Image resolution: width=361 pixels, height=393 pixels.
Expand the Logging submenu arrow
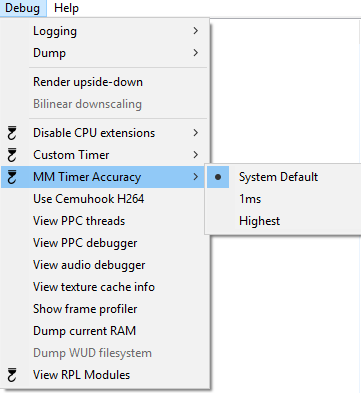click(x=196, y=31)
